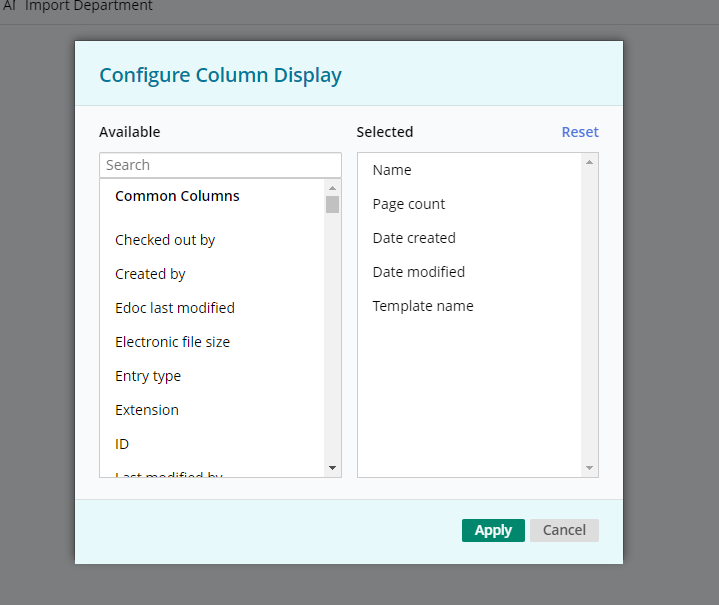Click Available list scrollbar thumb
The width and height of the screenshot is (719, 605).
[333, 204]
